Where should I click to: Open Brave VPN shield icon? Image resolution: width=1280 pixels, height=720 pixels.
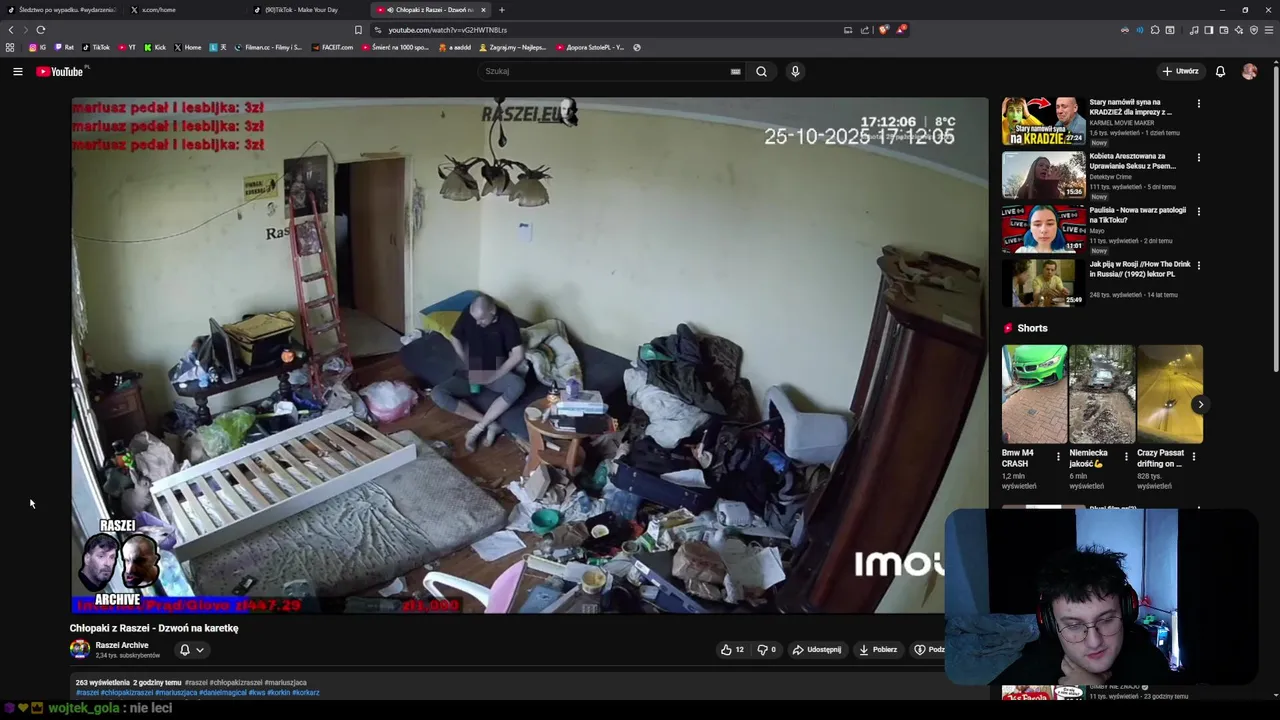coord(1254,30)
